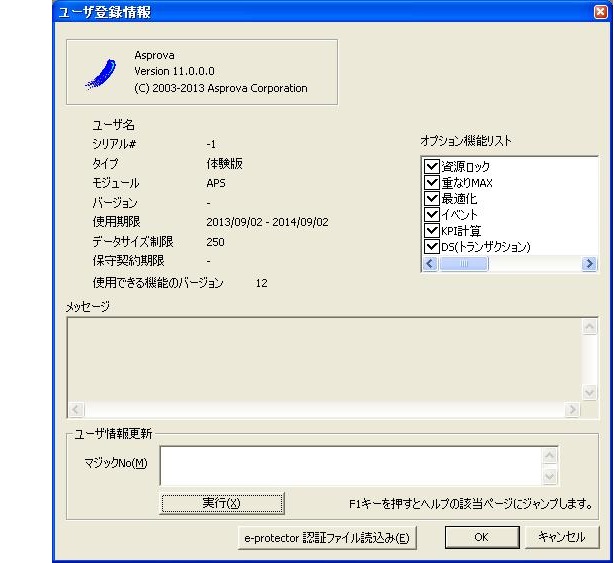Toggle the 重なりMAX checkbox
615x563 pixels.
click(x=431, y=182)
